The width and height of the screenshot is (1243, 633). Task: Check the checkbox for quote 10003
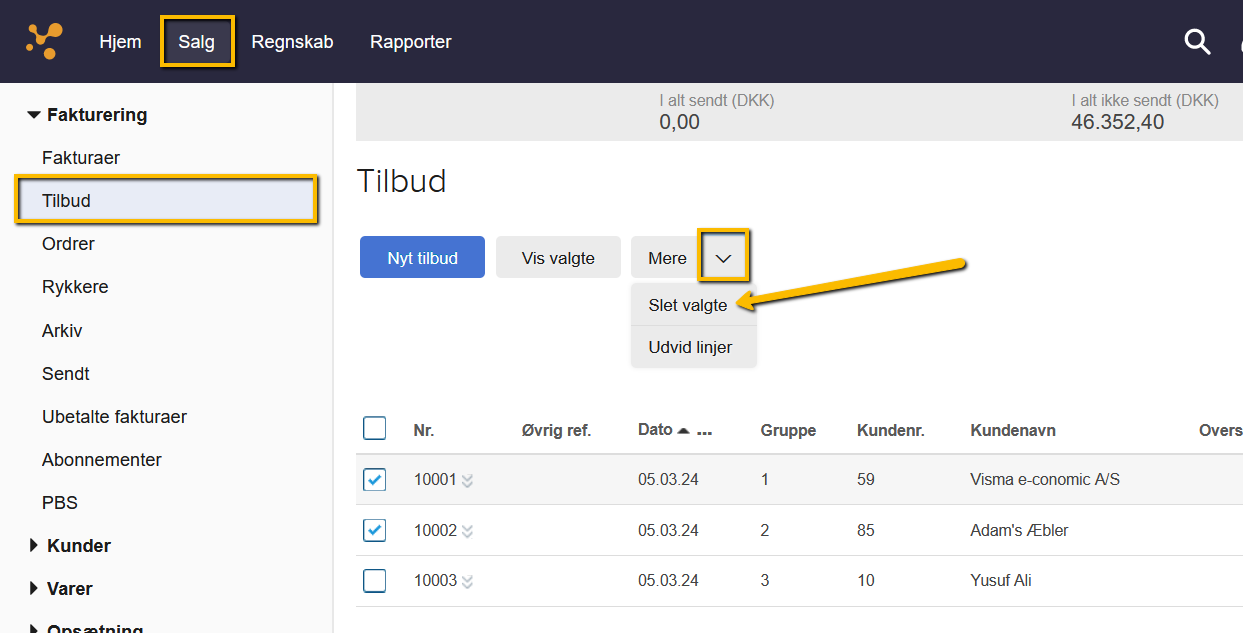coord(374,580)
